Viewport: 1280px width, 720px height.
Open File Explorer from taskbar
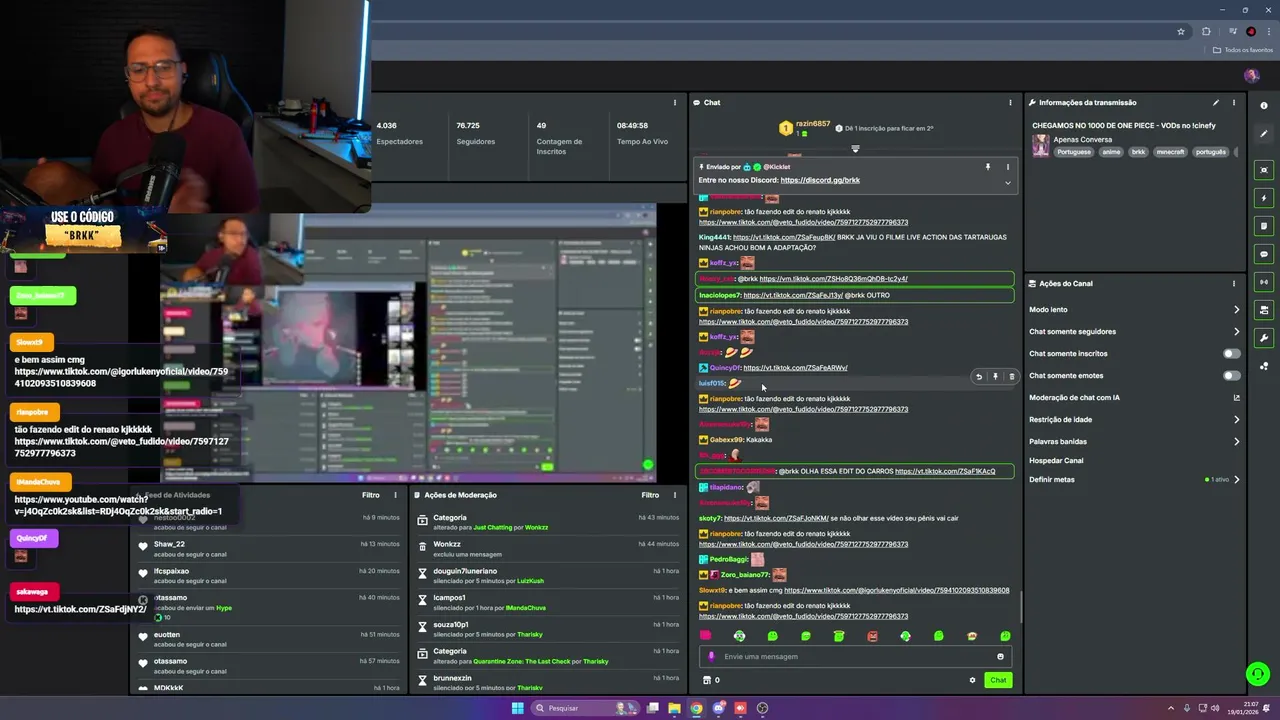(675, 708)
